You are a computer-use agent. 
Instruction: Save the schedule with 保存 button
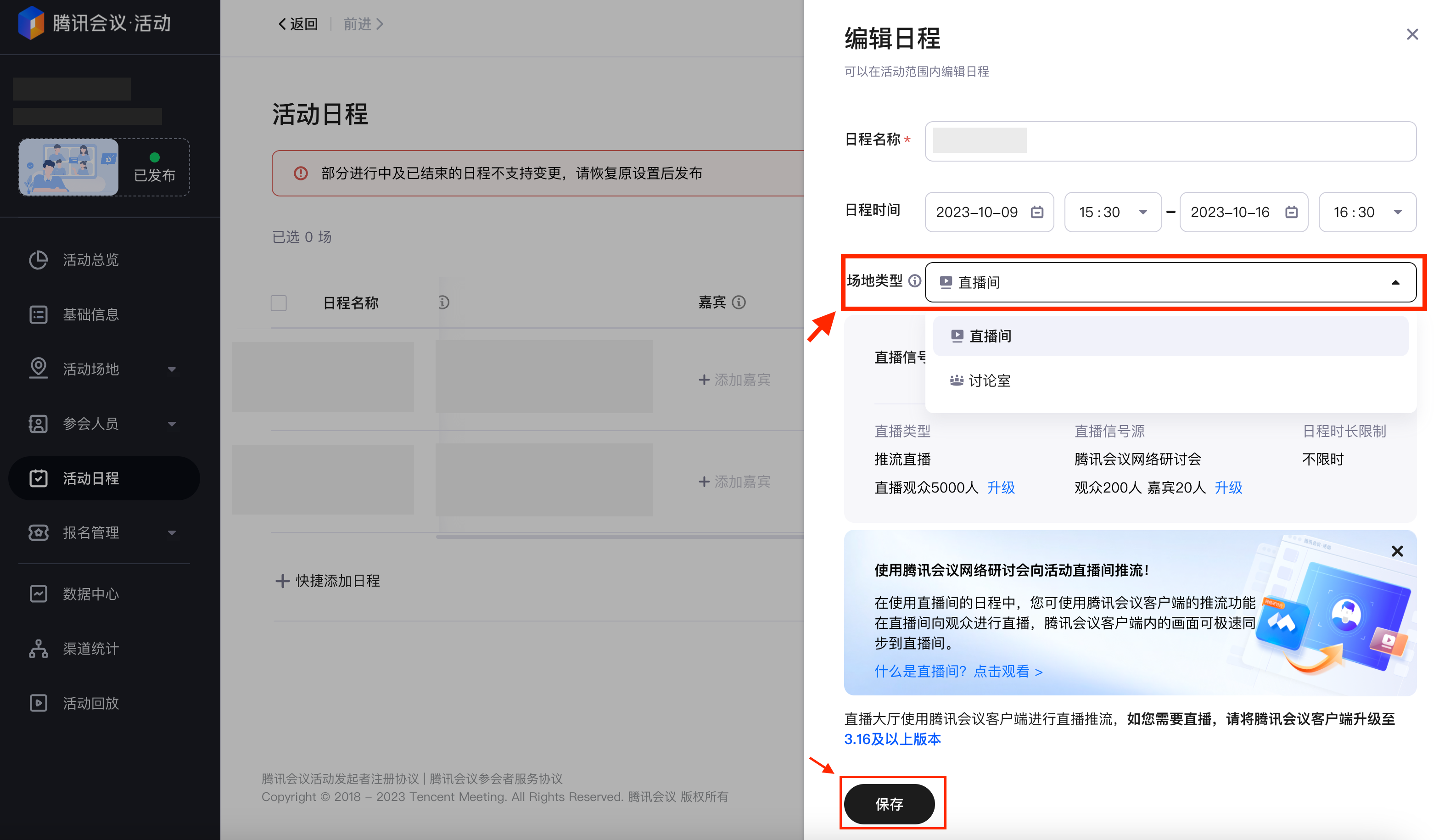click(x=889, y=804)
